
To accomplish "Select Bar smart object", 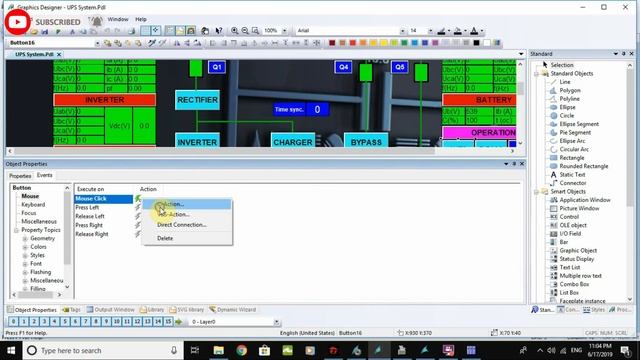I will pyautogui.click(x=564, y=242).
